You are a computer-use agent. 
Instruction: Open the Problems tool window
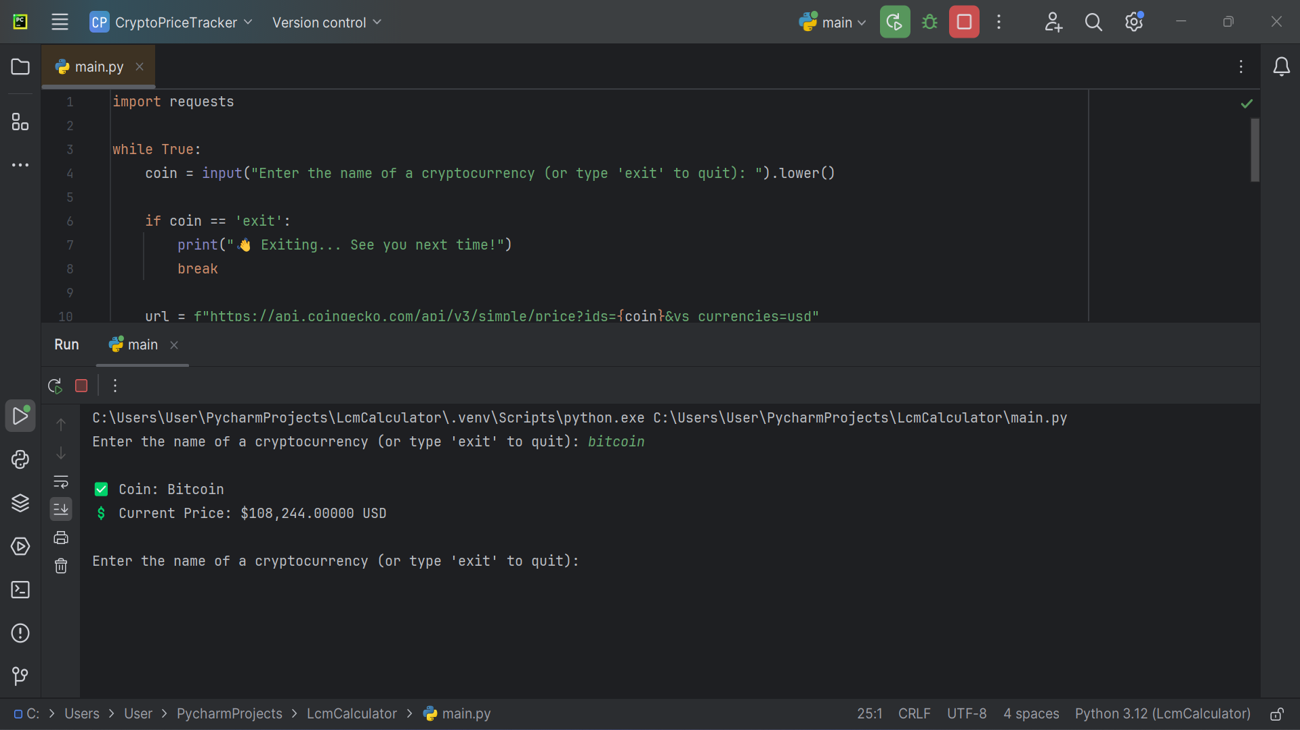point(20,634)
